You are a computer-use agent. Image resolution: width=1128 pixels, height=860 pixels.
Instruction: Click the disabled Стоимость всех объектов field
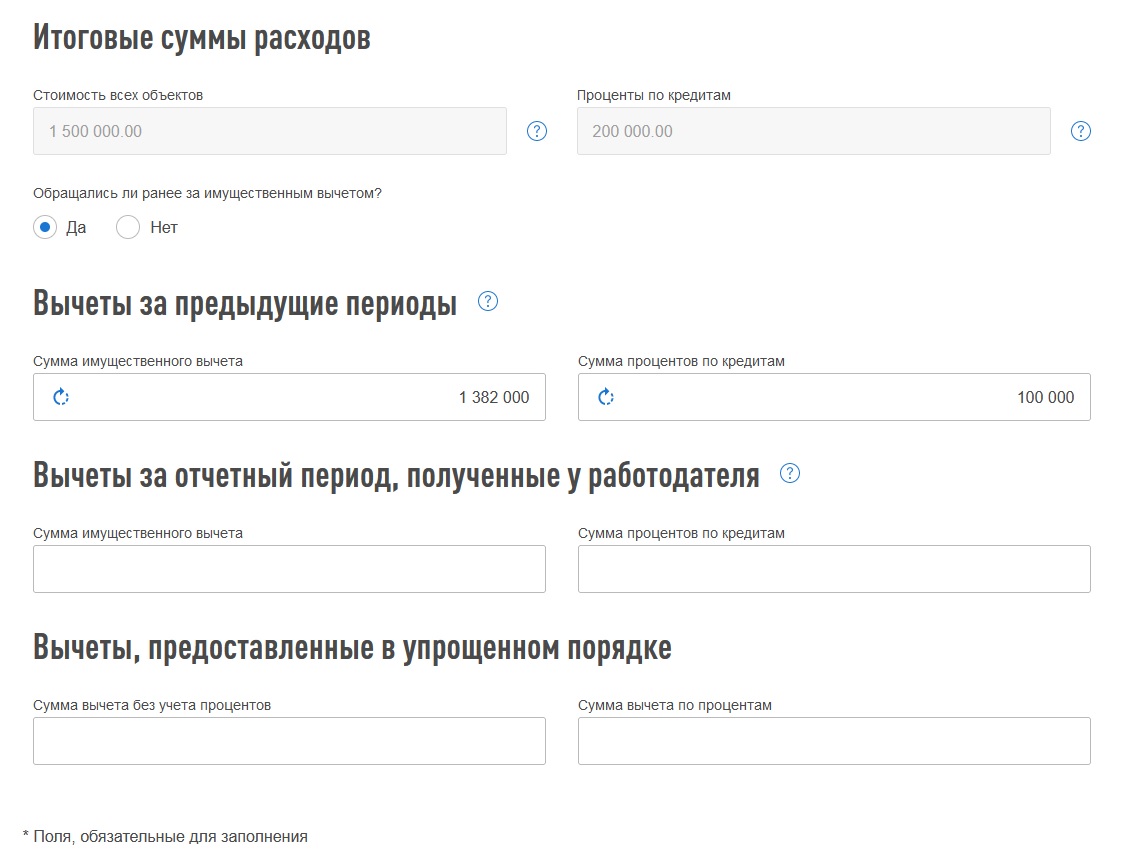(x=270, y=131)
